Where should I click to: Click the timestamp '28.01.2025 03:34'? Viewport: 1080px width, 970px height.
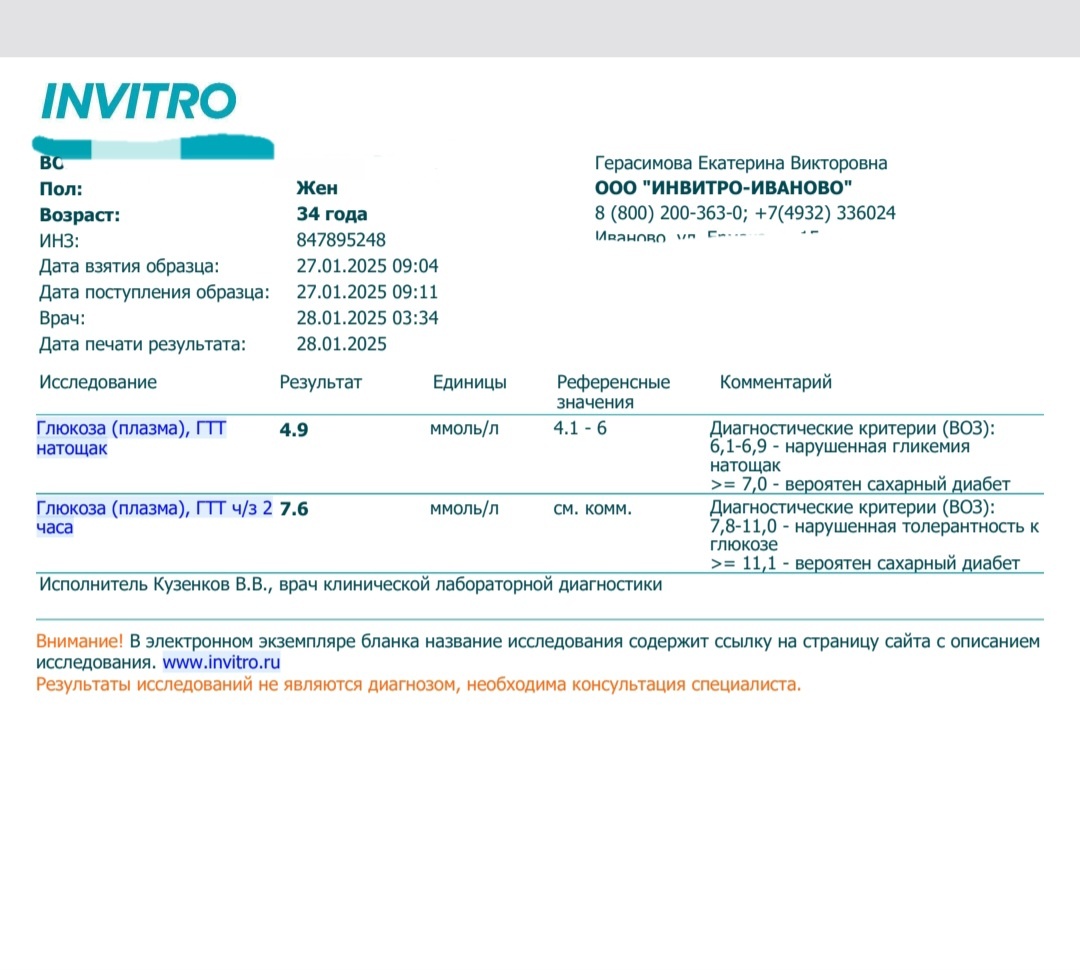(367, 318)
